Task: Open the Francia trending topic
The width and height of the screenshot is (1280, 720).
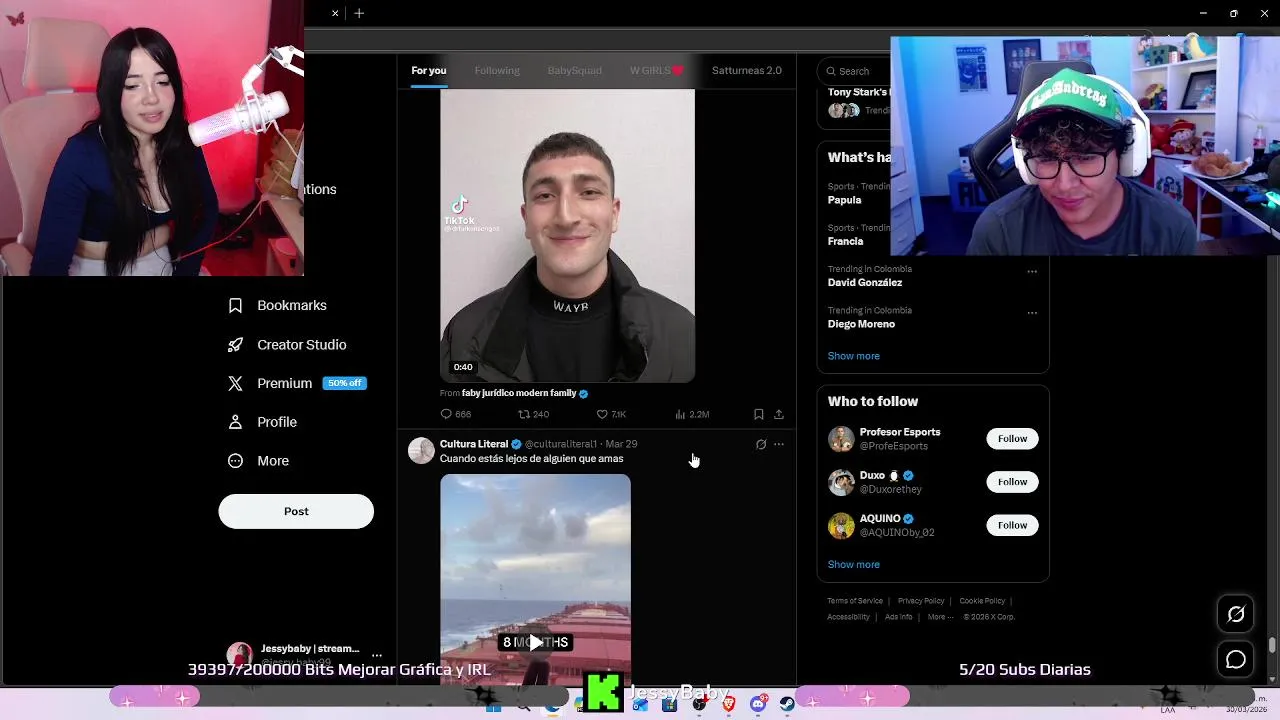Action: click(845, 241)
